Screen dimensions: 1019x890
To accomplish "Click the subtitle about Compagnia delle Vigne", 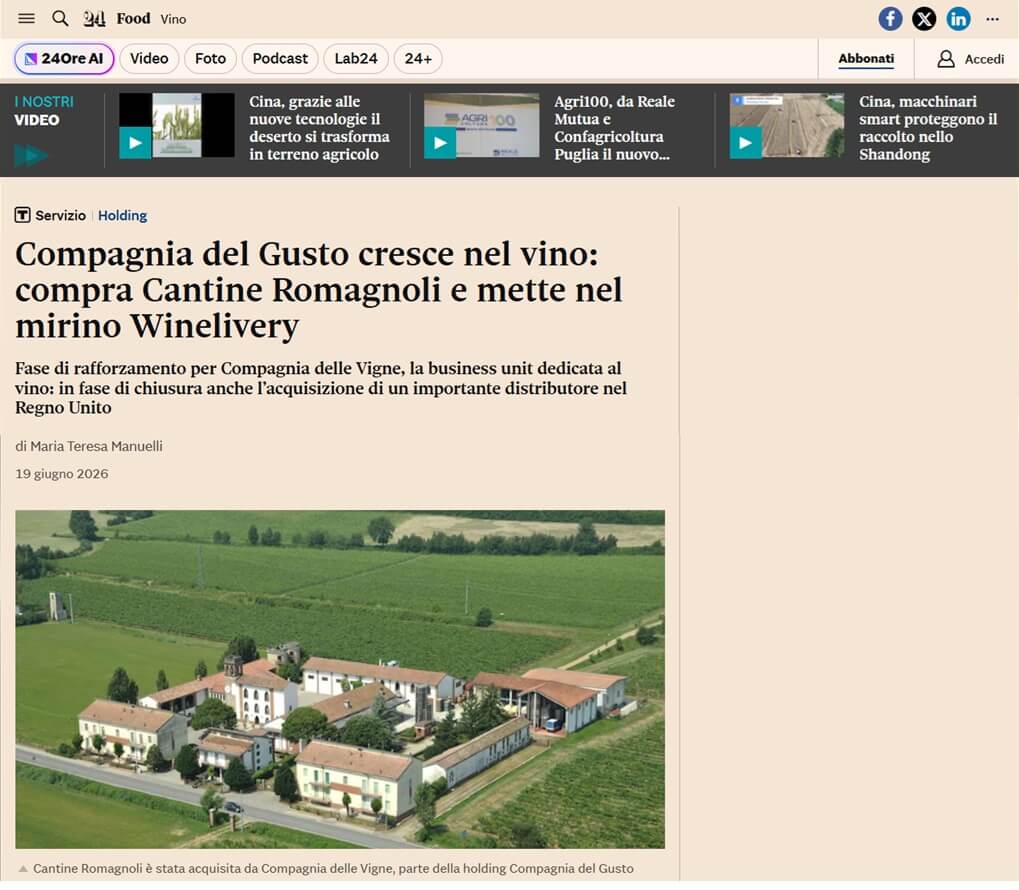I will 321,388.
